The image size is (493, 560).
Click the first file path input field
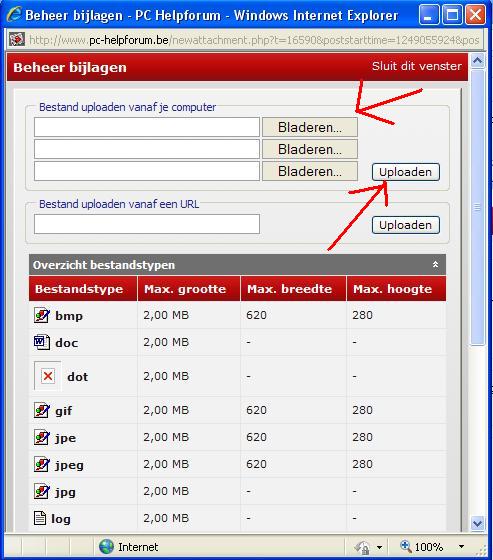(147, 127)
